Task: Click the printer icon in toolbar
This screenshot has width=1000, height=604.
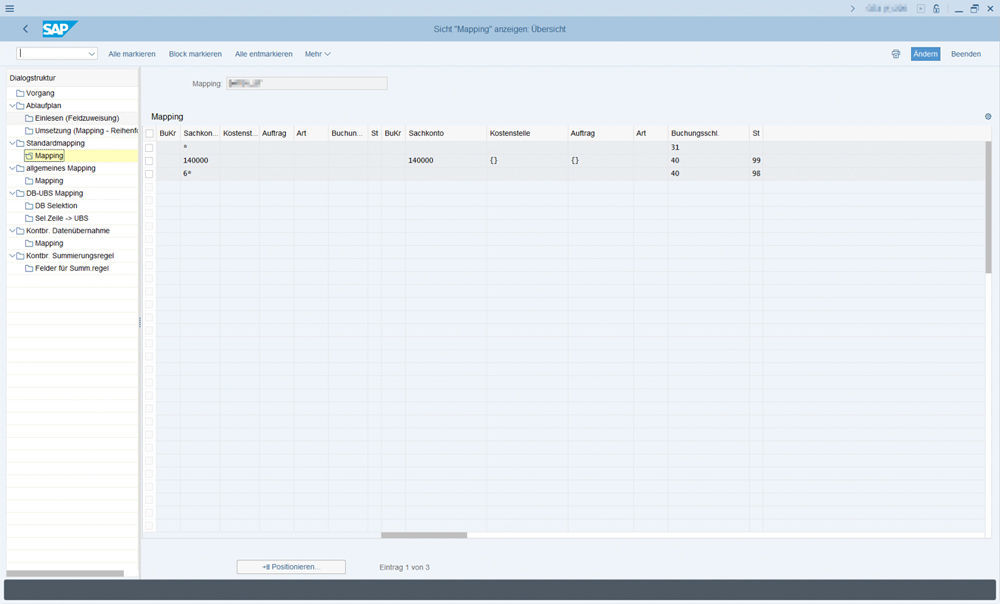Action: point(896,54)
